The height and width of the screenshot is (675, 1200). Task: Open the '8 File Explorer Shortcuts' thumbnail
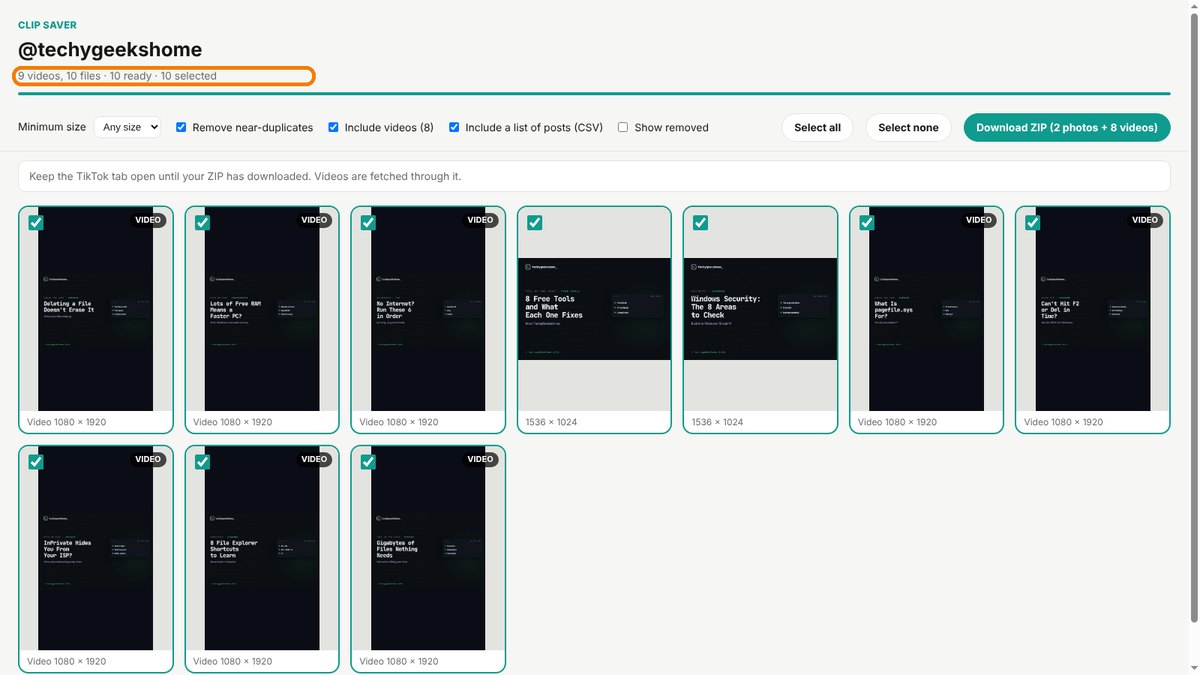pos(262,548)
